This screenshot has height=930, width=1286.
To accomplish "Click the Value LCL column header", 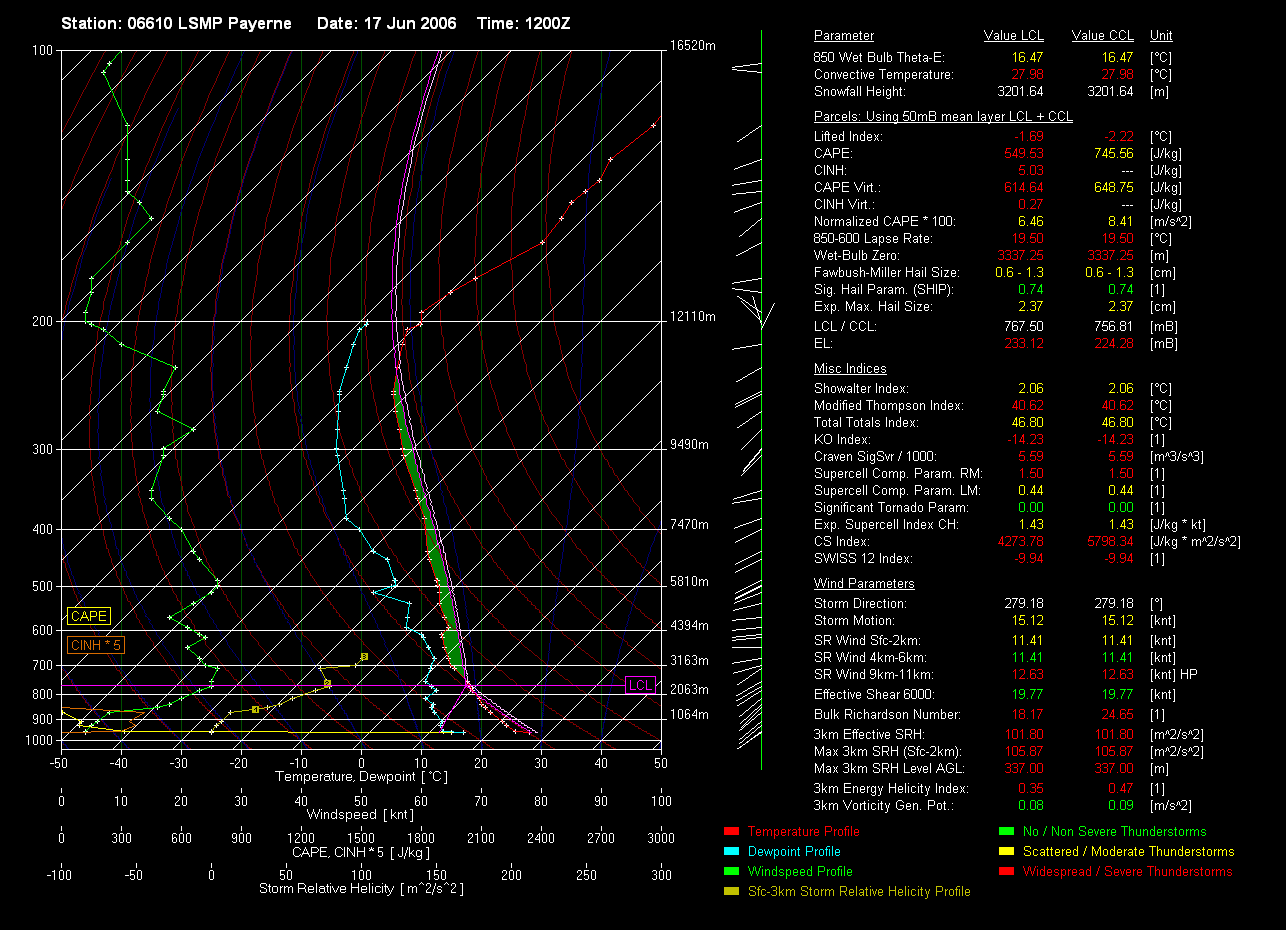I will 1014,36.
